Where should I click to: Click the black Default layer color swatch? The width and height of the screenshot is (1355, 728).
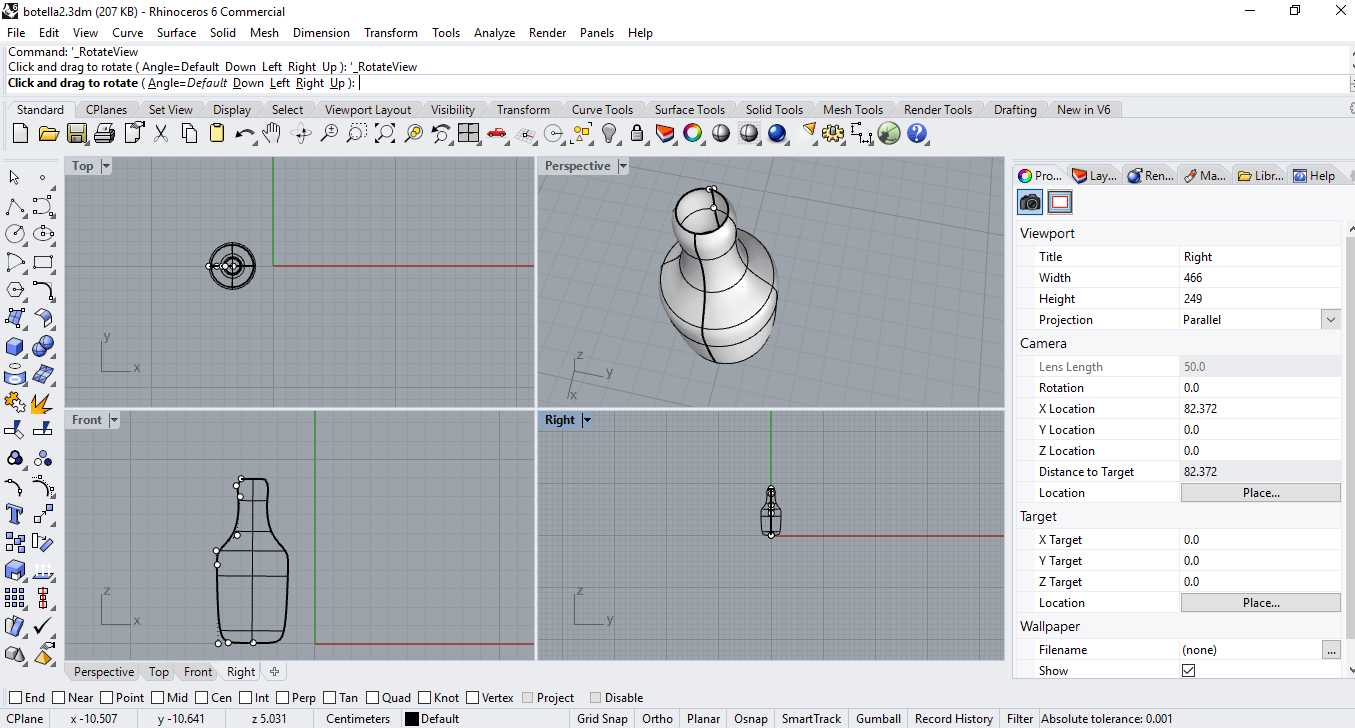pos(411,719)
